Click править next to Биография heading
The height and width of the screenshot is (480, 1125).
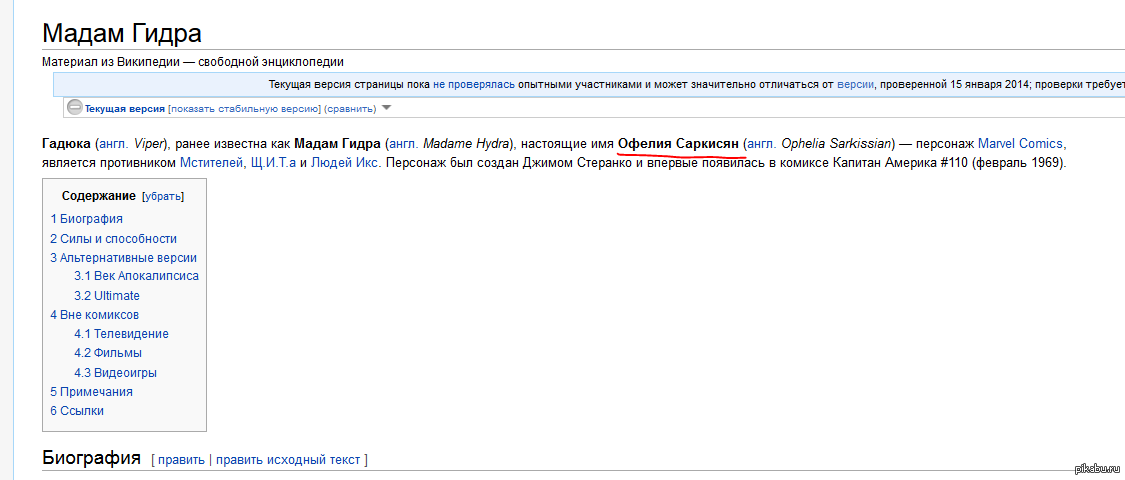[x=182, y=460]
